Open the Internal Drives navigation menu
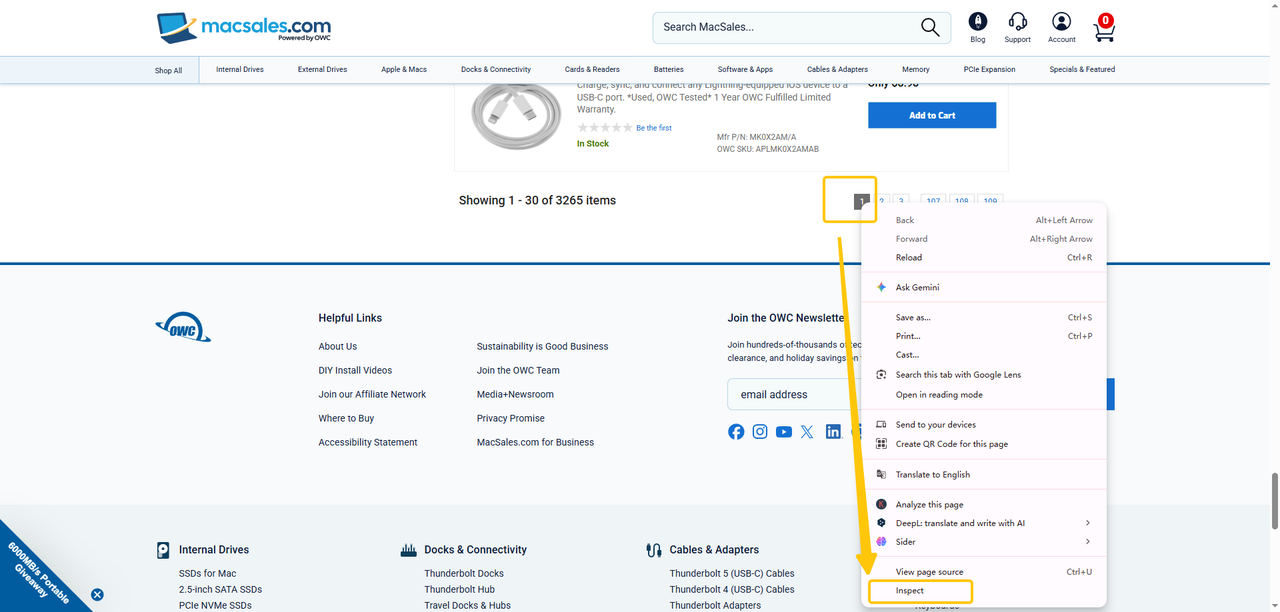The width and height of the screenshot is (1280, 612). point(240,70)
